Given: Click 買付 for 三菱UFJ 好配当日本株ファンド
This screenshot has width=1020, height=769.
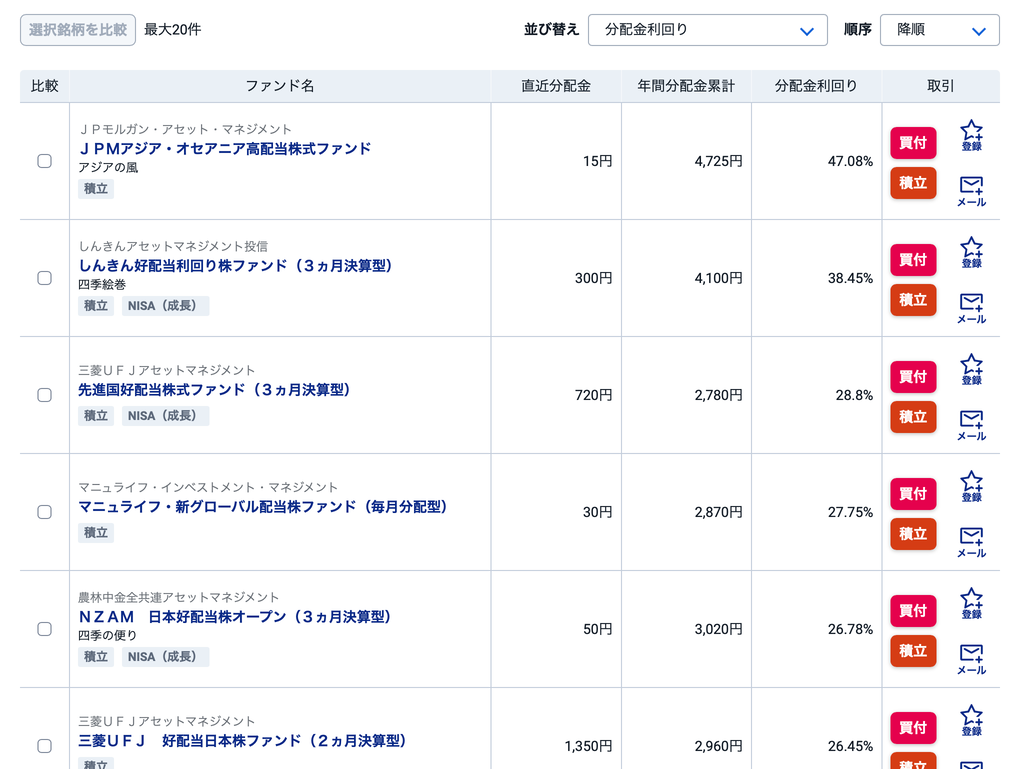Looking at the screenshot, I should pos(913,728).
